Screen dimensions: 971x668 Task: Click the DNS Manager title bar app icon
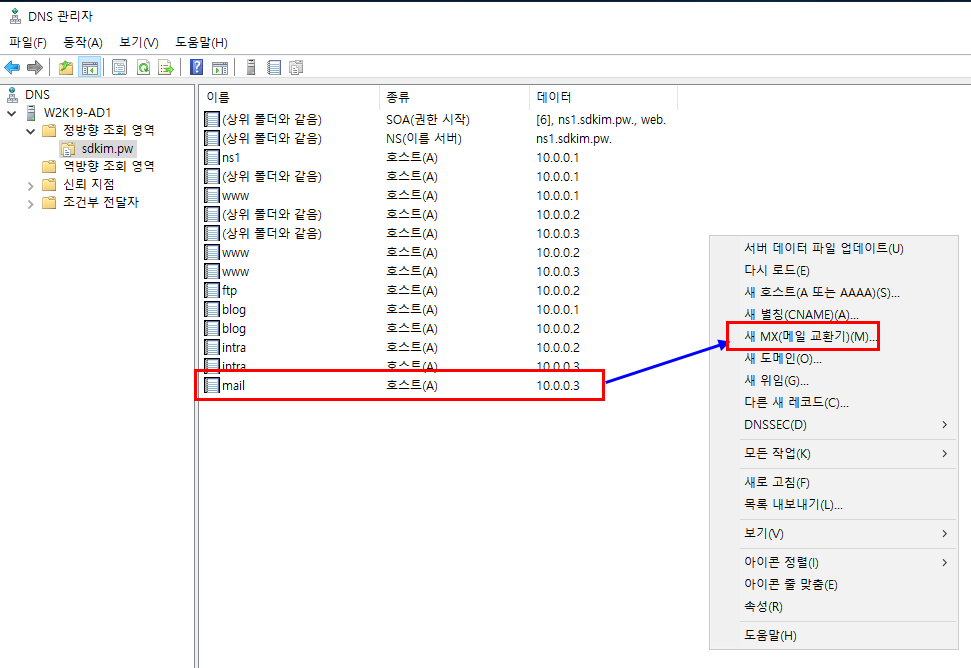(x=15, y=16)
